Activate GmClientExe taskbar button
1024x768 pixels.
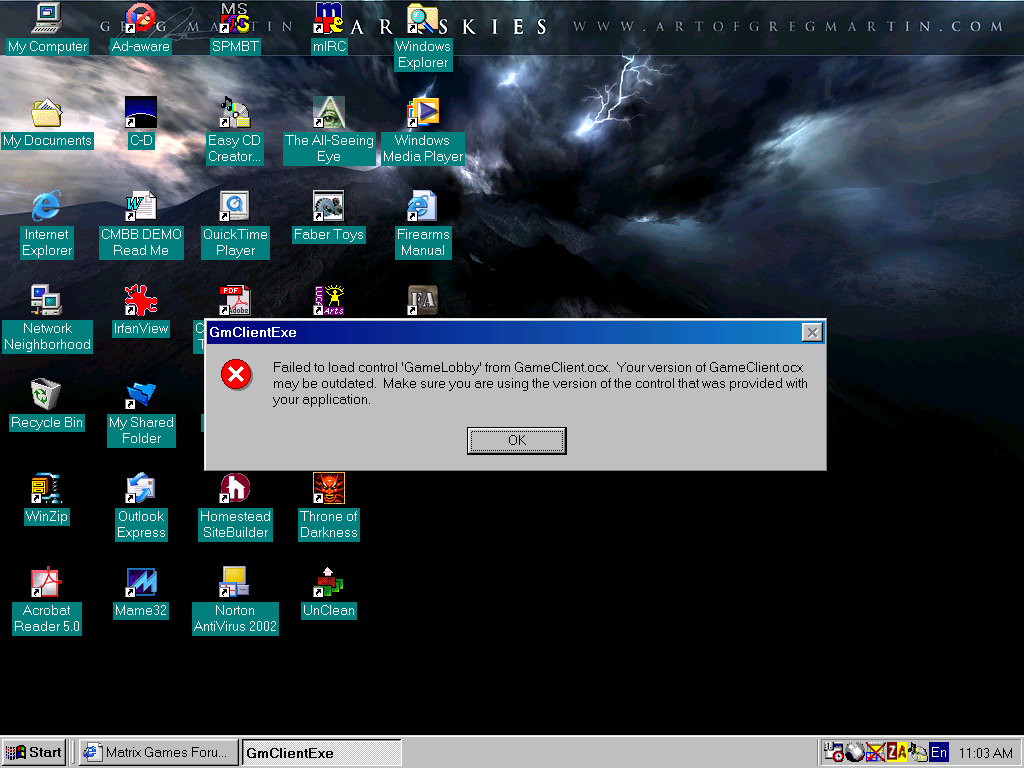tap(321, 752)
